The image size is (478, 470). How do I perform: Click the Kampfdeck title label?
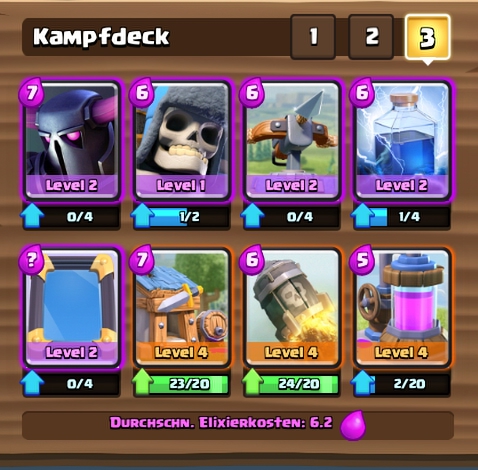coord(101,36)
